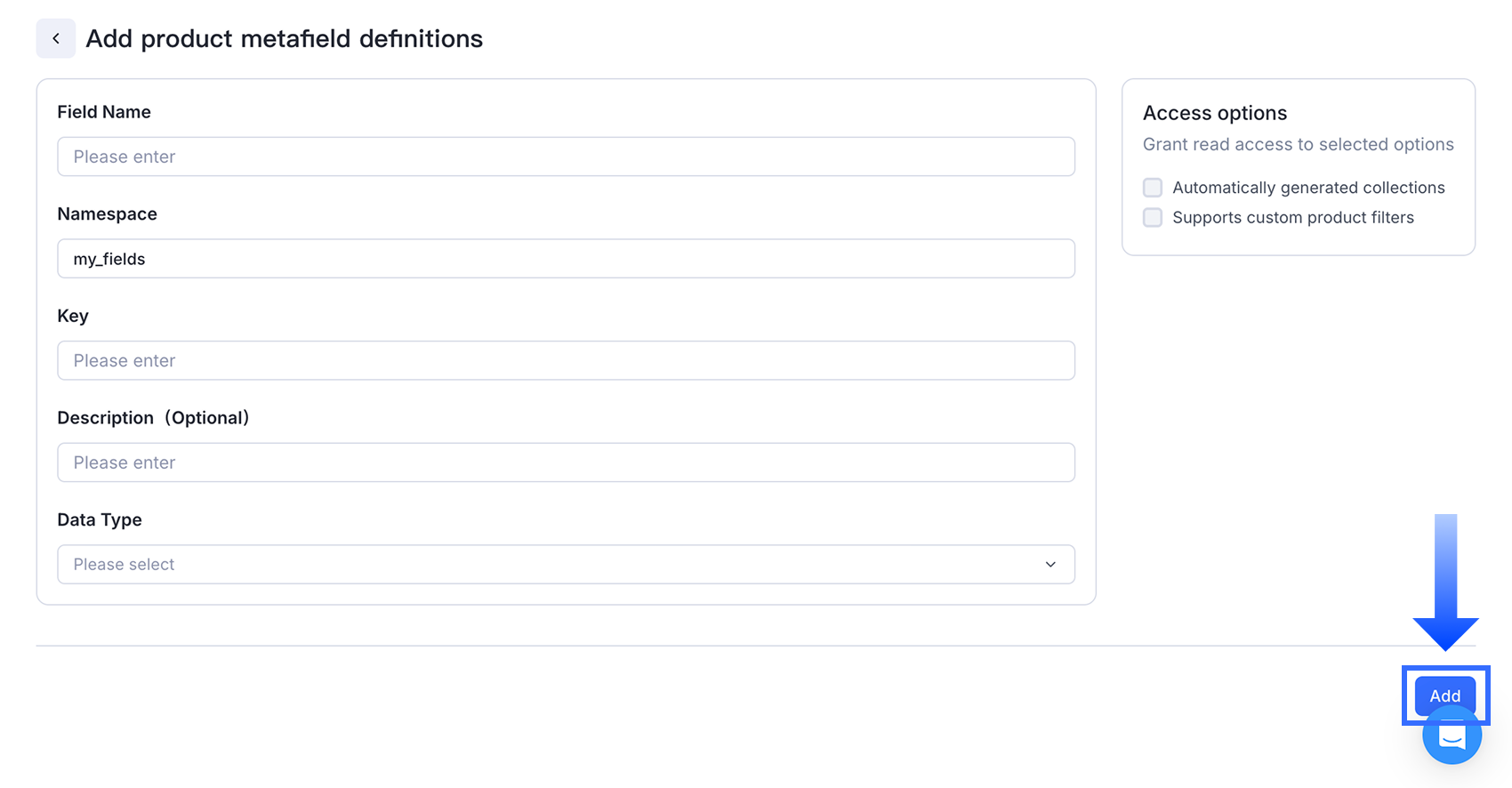The image size is (1512, 788).
Task: Click the Data Type chevron arrow
Action: 1050,565
